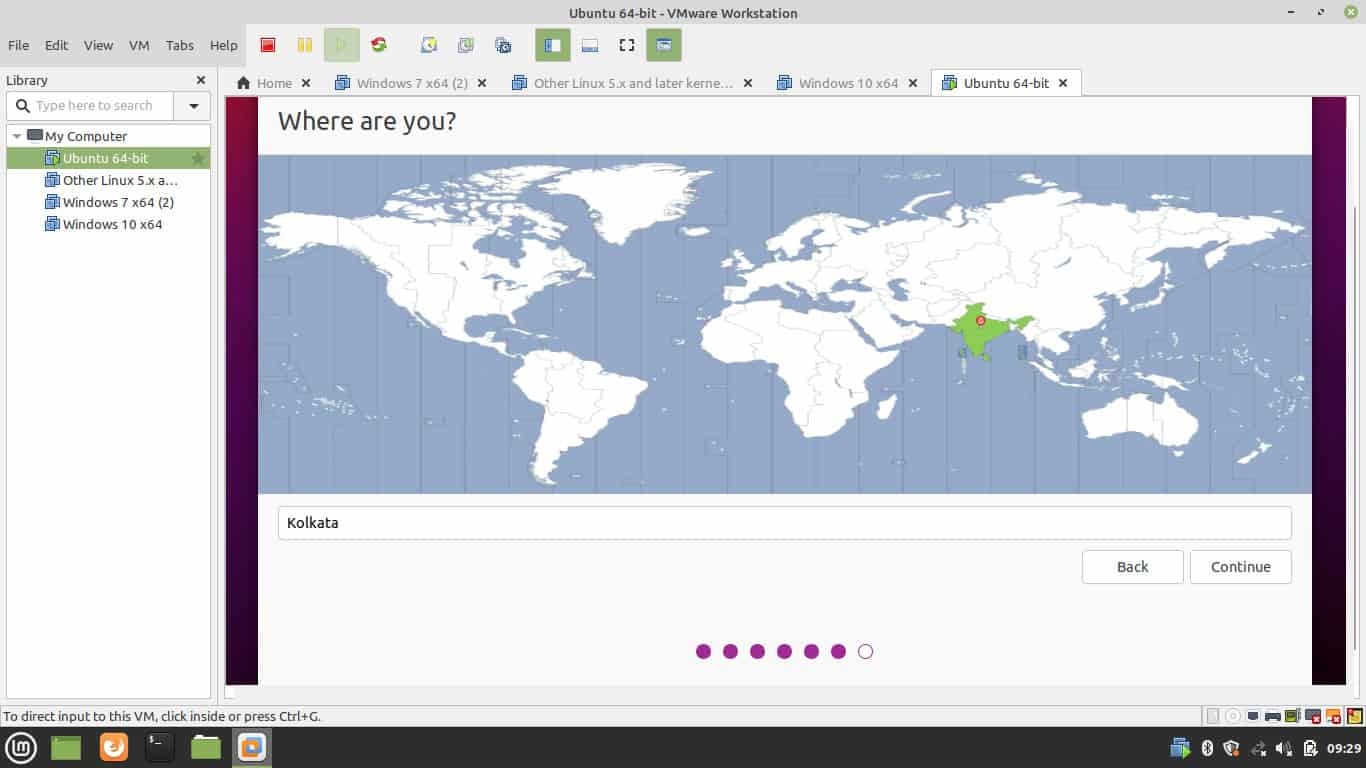Open Terminal from the taskbar
Image resolution: width=1366 pixels, height=768 pixels.
click(x=160, y=747)
